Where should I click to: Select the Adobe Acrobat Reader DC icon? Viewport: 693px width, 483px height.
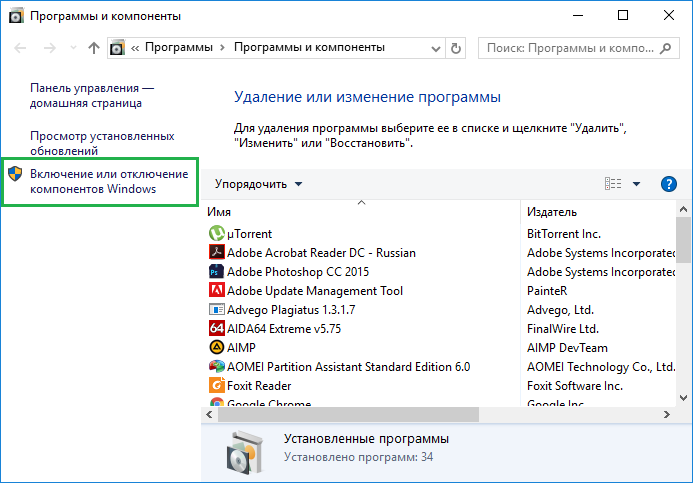click(216, 252)
